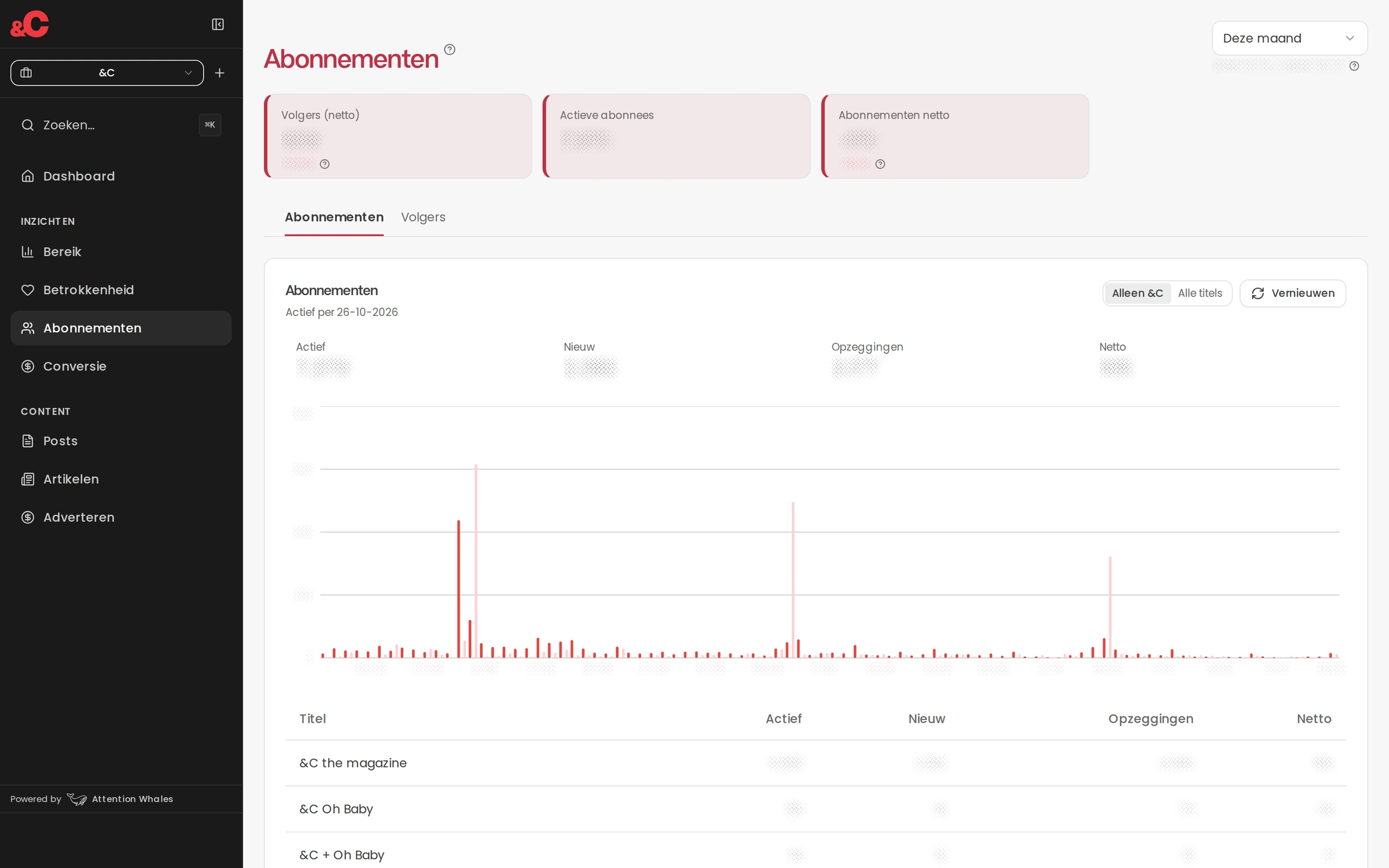1389x868 pixels.
Task: Click the help icon below the period dropdown
Action: click(x=1354, y=66)
